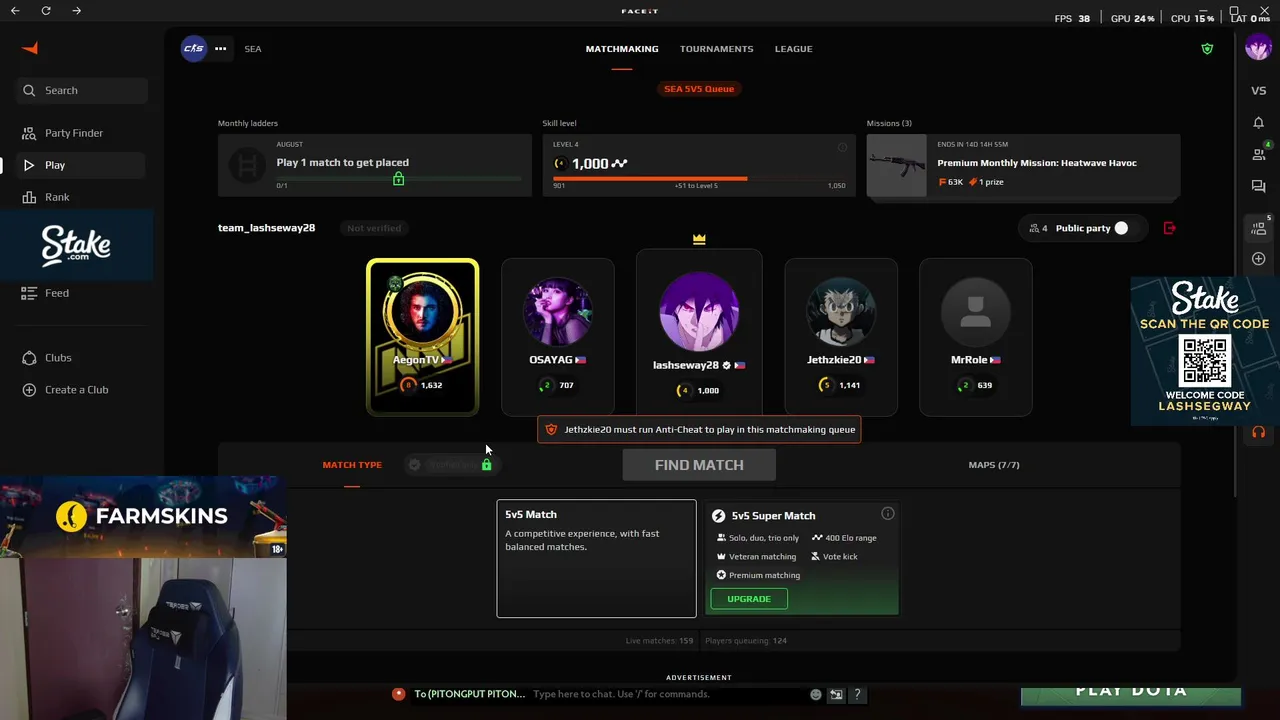Open the chat help question mark

click(857, 694)
